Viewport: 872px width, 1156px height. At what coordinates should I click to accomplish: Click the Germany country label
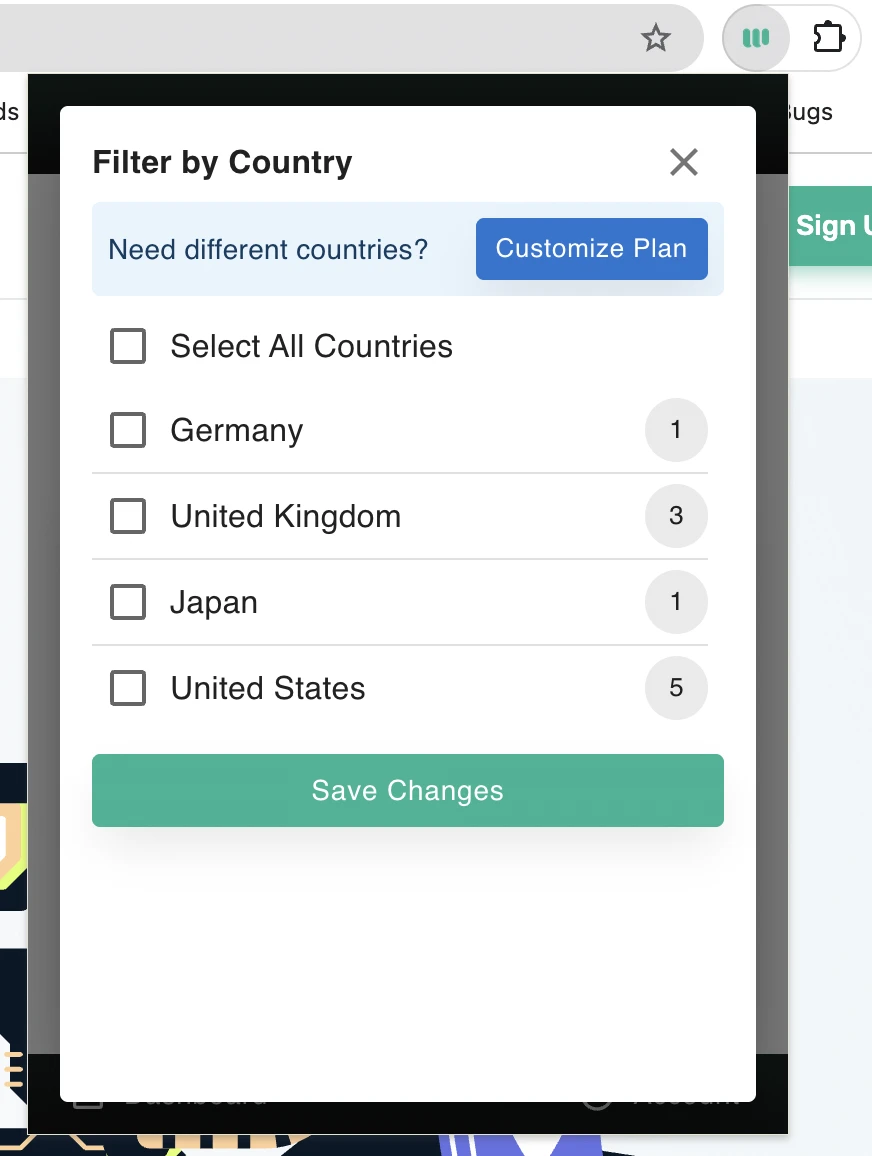point(237,431)
